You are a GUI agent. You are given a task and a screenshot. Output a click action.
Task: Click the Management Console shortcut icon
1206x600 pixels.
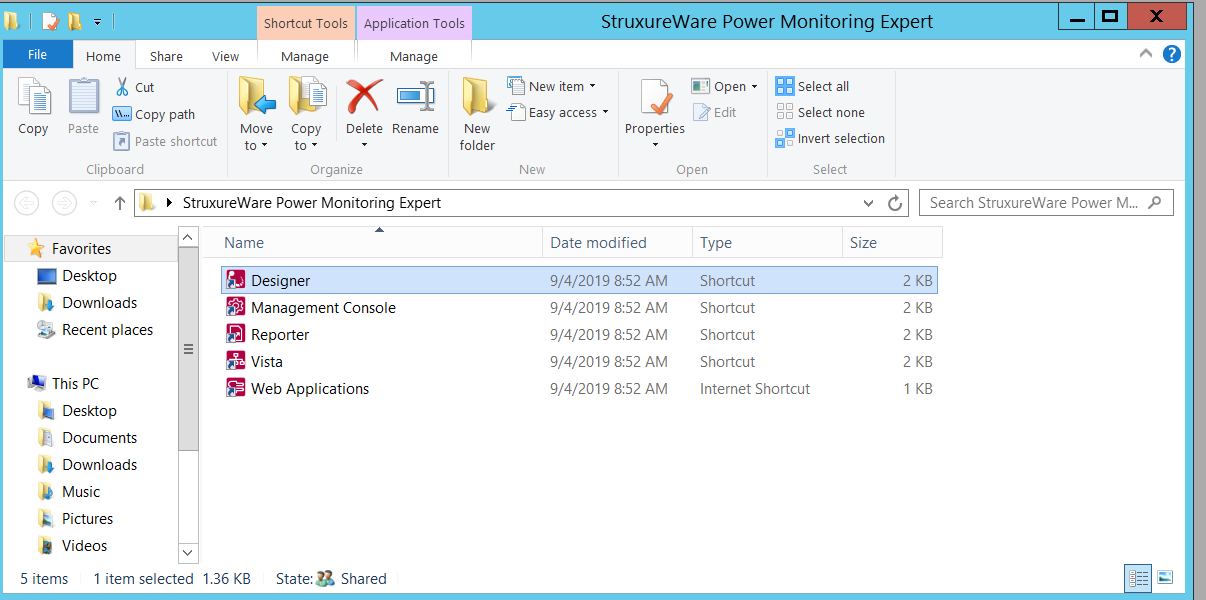pyautogui.click(x=236, y=308)
